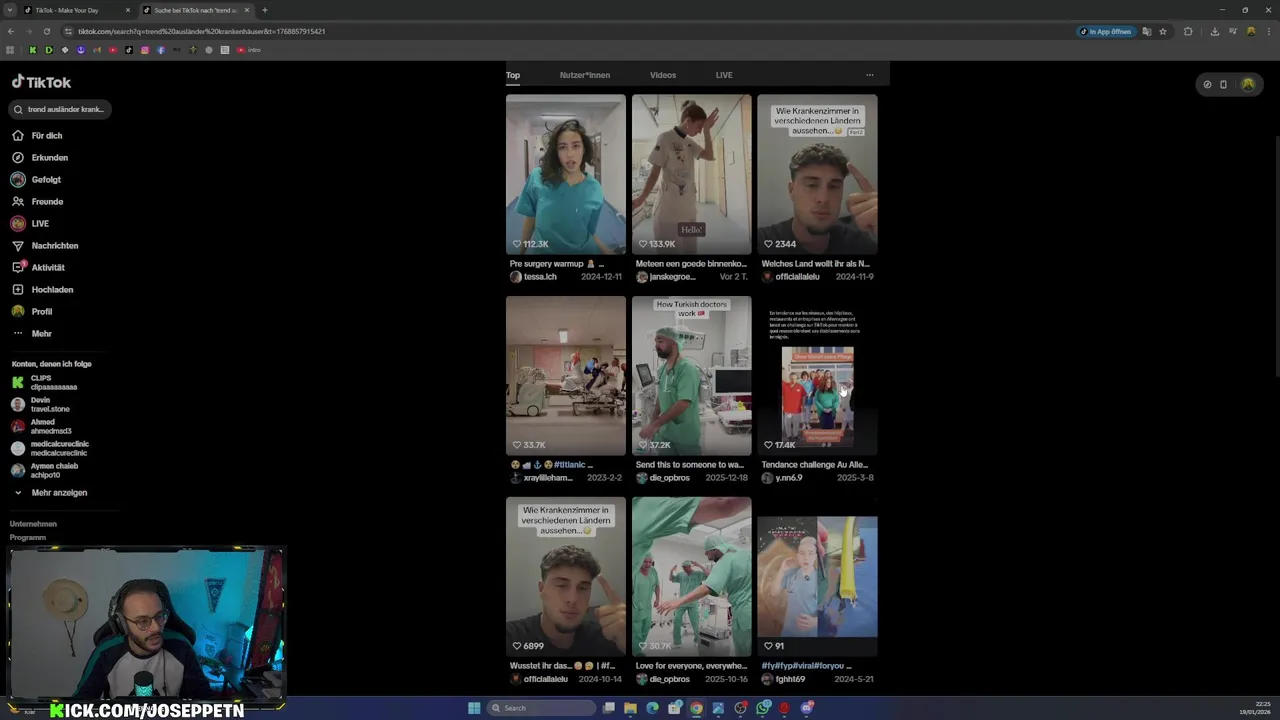Click TikTok coins icon top right
The image size is (1280, 720).
pyautogui.click(x=1207, y=85)
